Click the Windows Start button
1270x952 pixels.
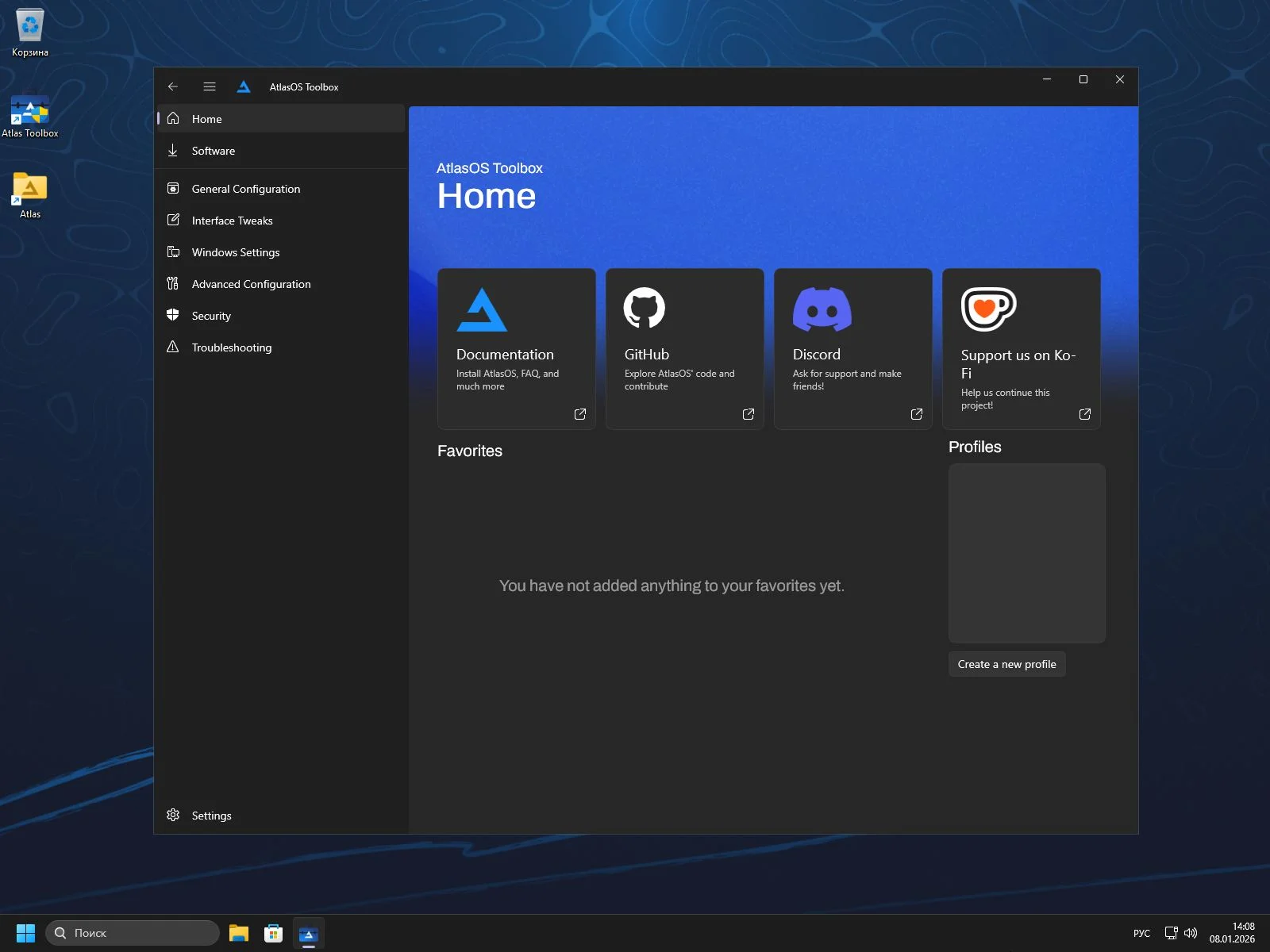(x=25, y=933)
